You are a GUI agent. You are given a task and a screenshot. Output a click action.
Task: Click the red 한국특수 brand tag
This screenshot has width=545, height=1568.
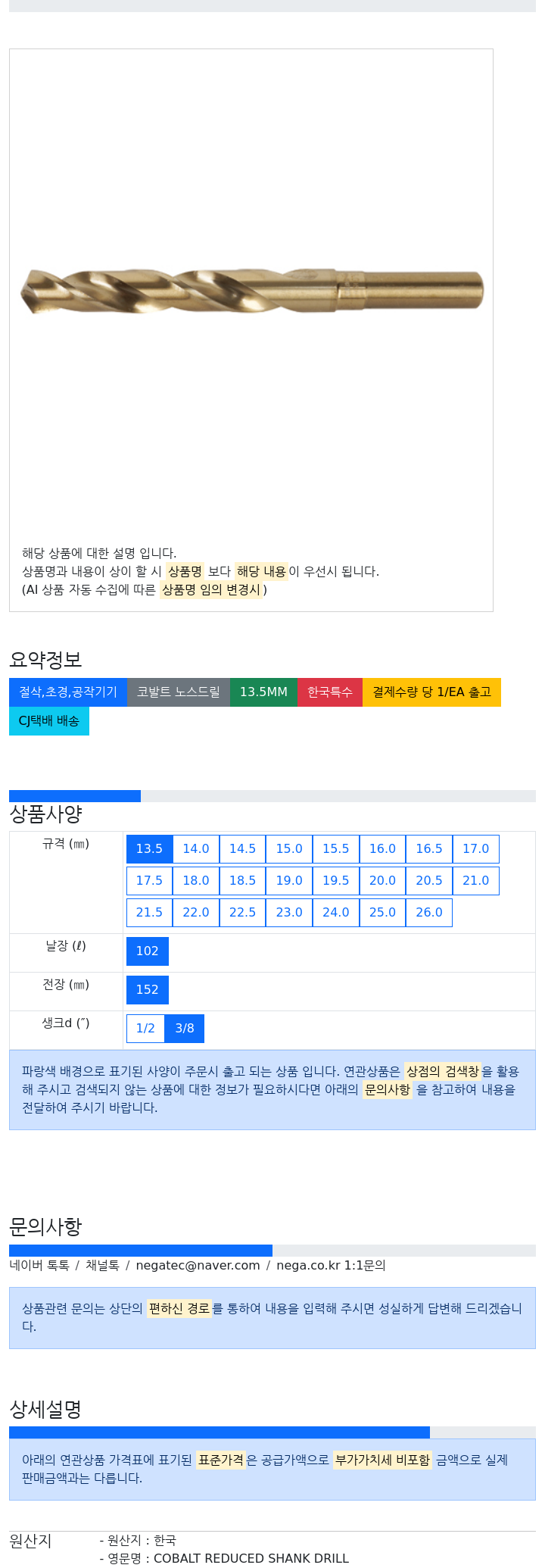pos(330,692)
